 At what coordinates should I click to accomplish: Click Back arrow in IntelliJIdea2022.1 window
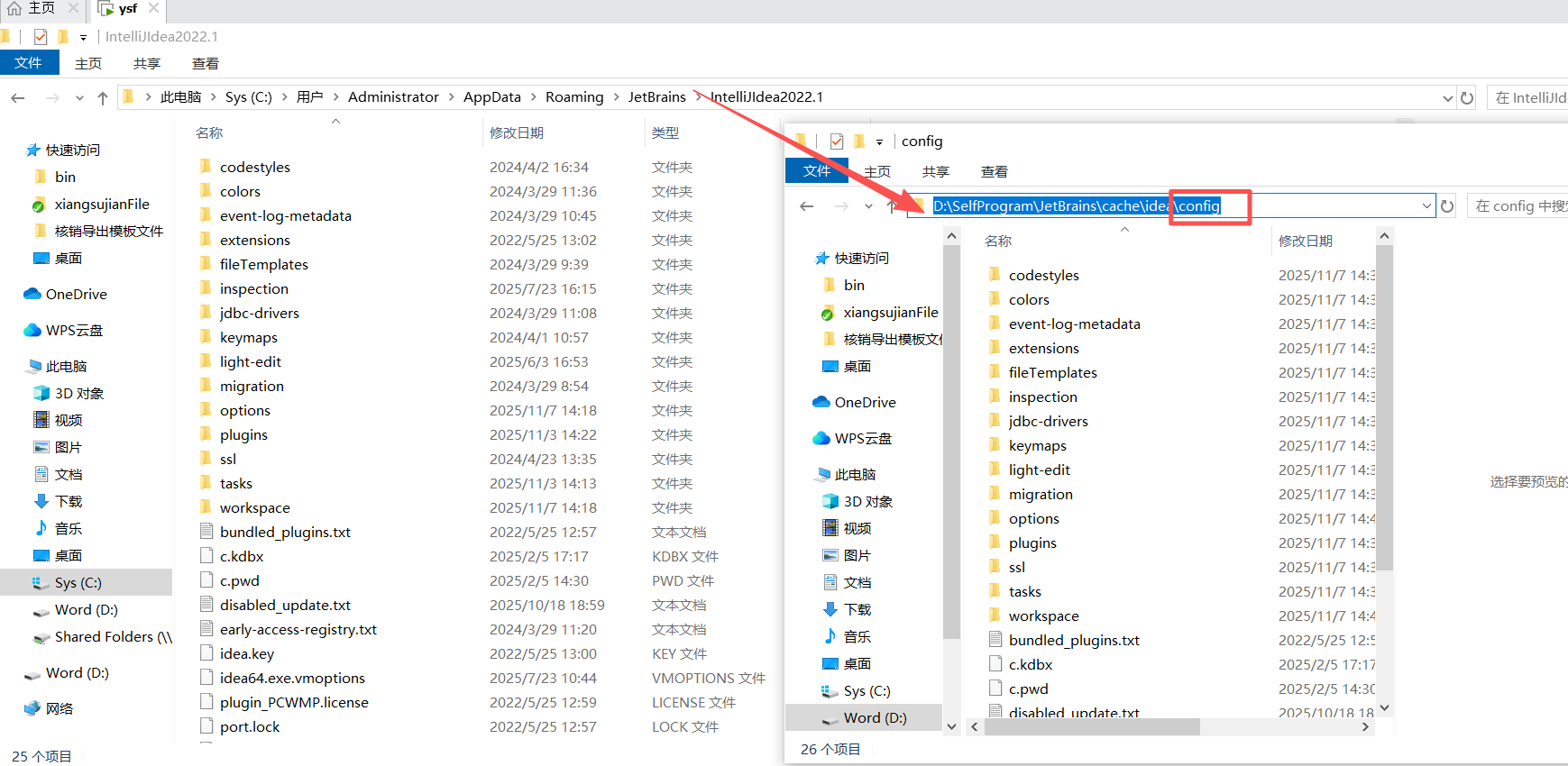pyautogui.click(x=18, y=97)
